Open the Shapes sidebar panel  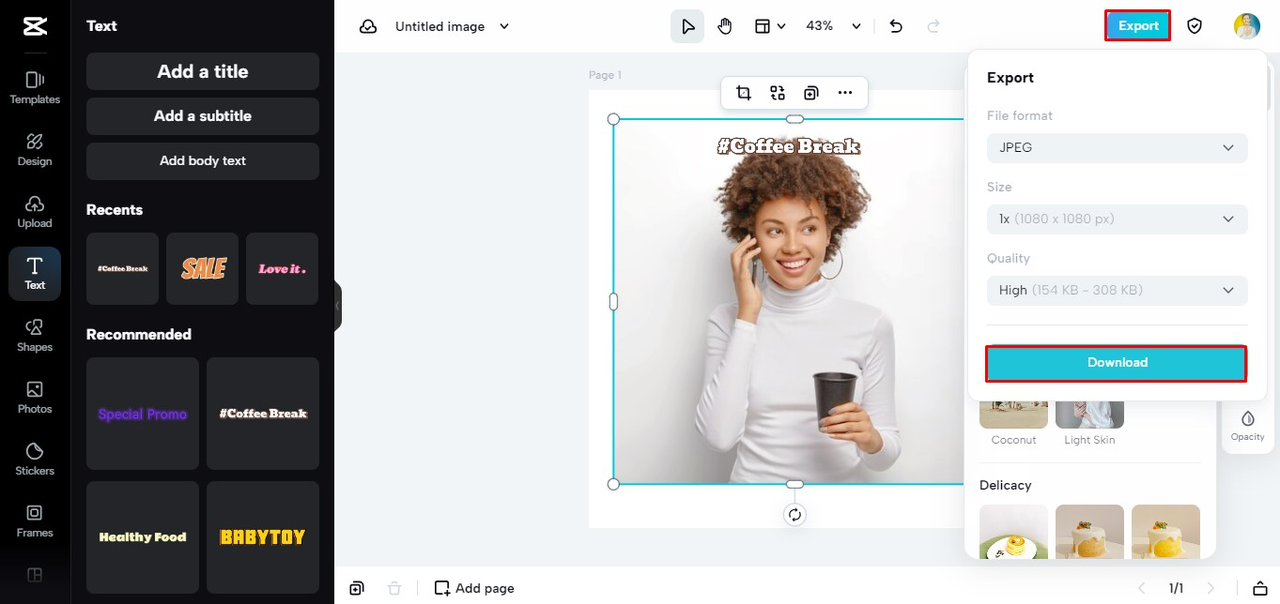click(x=35, y=336)
